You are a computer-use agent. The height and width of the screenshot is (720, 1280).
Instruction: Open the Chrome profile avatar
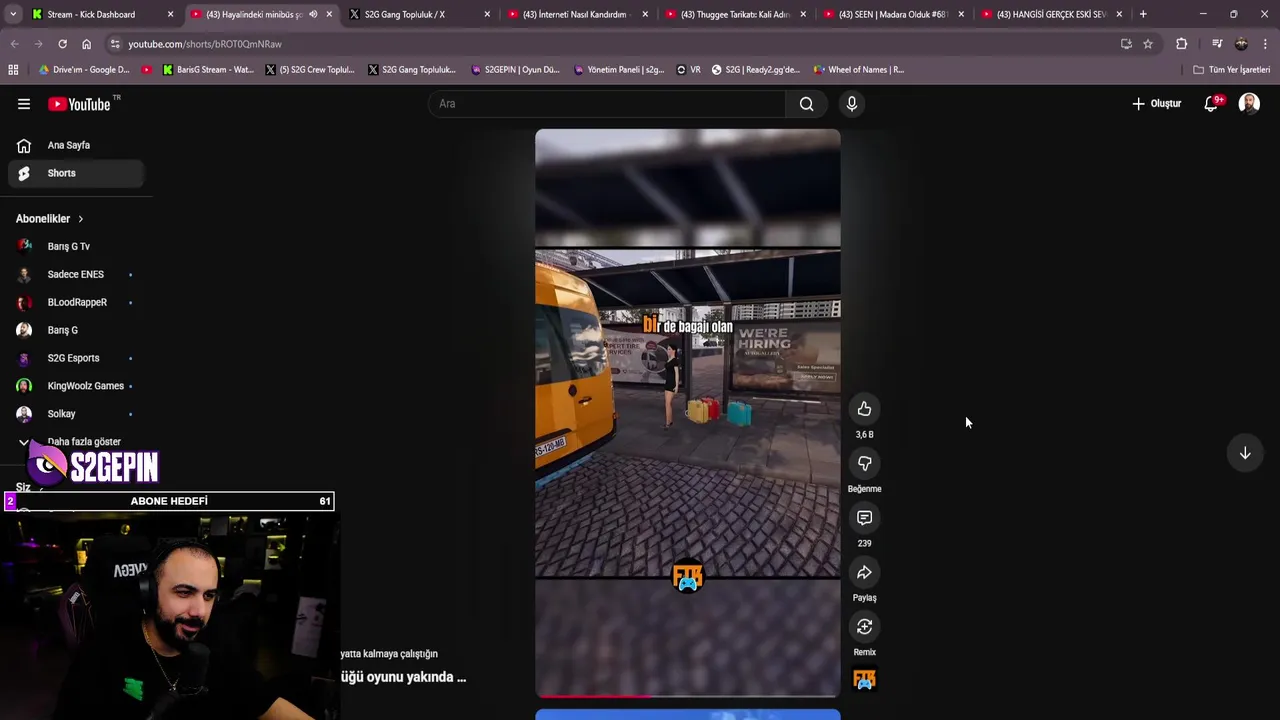point(1241,44)
